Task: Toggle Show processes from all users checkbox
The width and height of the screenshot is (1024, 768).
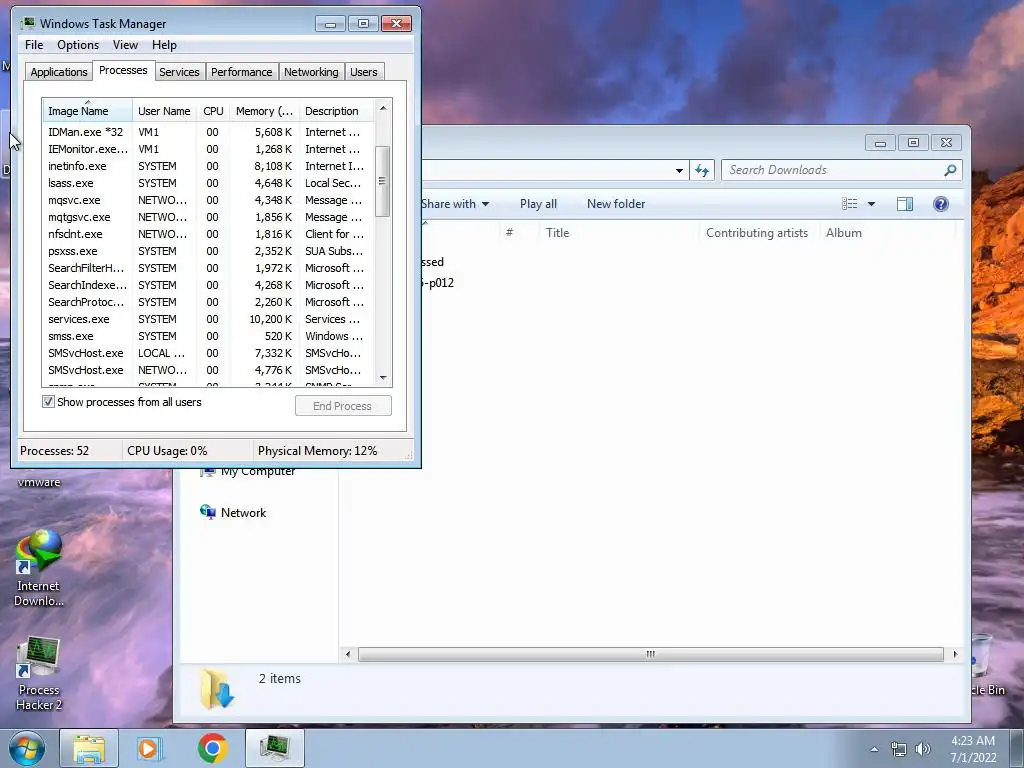Action: tap(48, 402)
